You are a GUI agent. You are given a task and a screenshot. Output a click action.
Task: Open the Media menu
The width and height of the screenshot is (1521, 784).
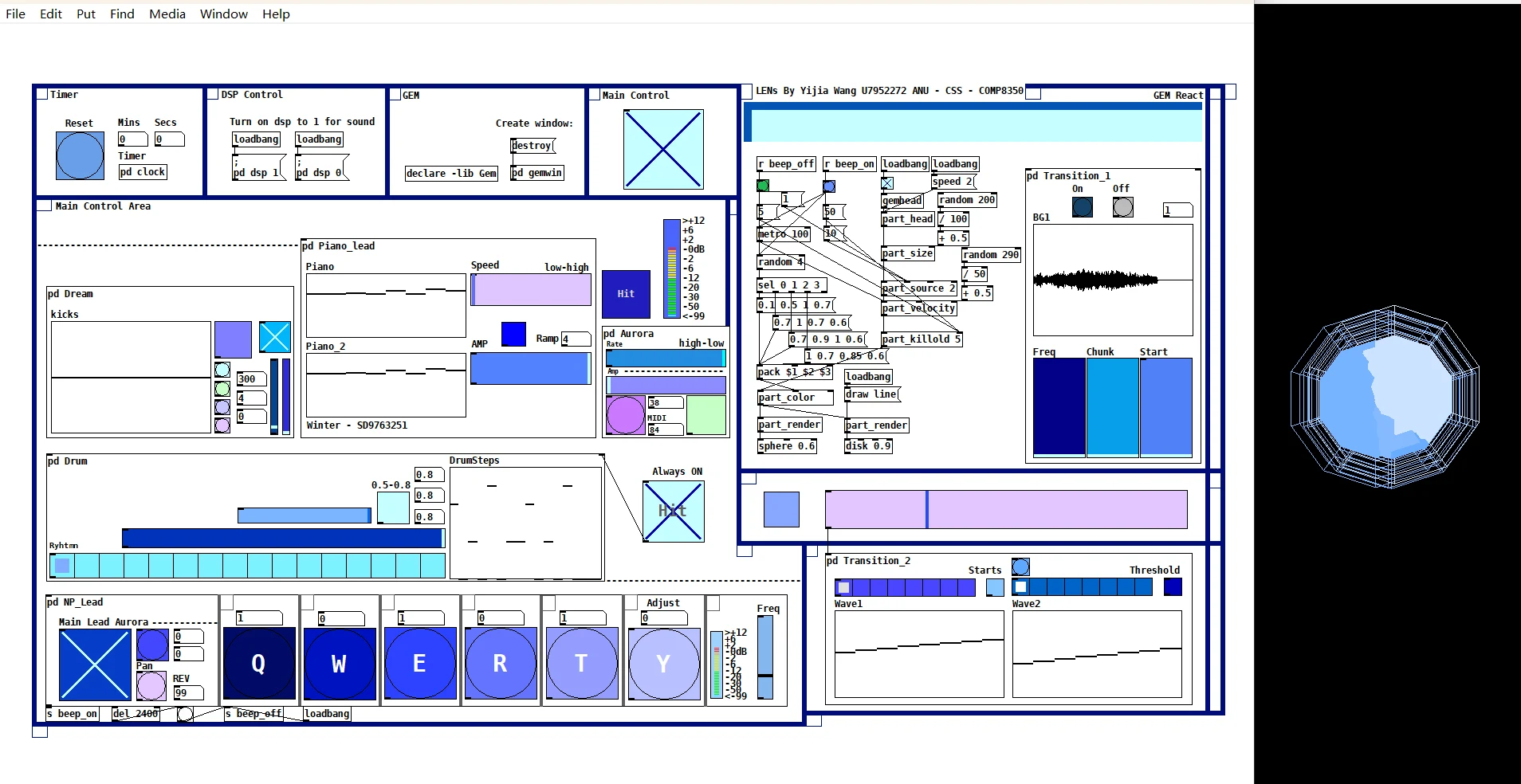click(x=167, y=14)
